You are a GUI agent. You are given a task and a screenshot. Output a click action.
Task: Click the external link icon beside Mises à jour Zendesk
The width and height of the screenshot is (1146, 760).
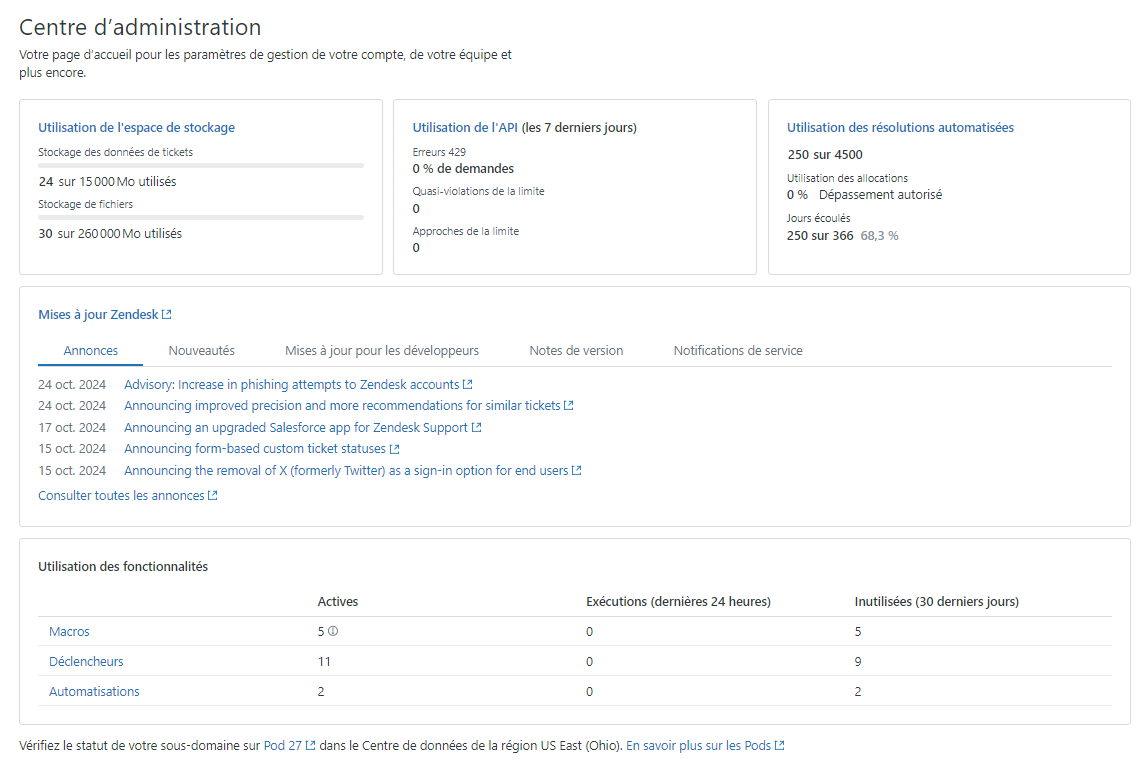tap(167, 314)
